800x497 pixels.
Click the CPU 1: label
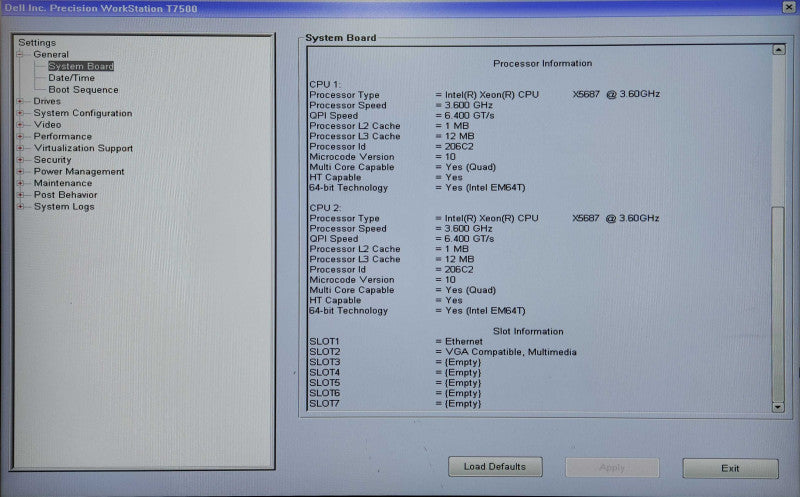(x=324, y=84)
